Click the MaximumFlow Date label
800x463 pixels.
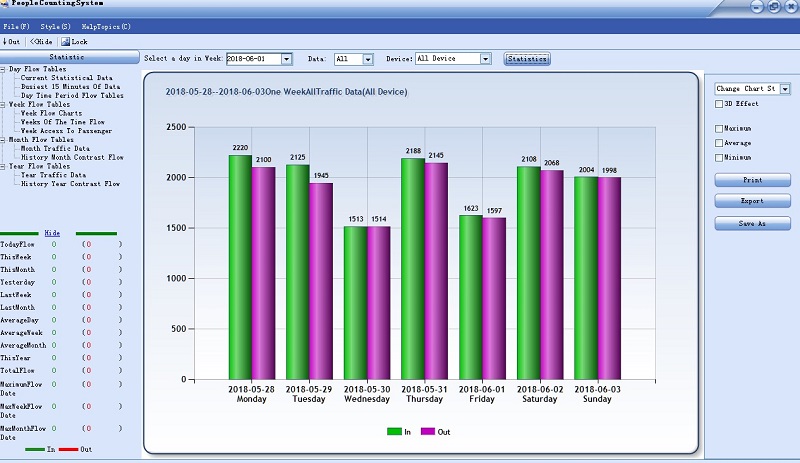coord(21,388)
